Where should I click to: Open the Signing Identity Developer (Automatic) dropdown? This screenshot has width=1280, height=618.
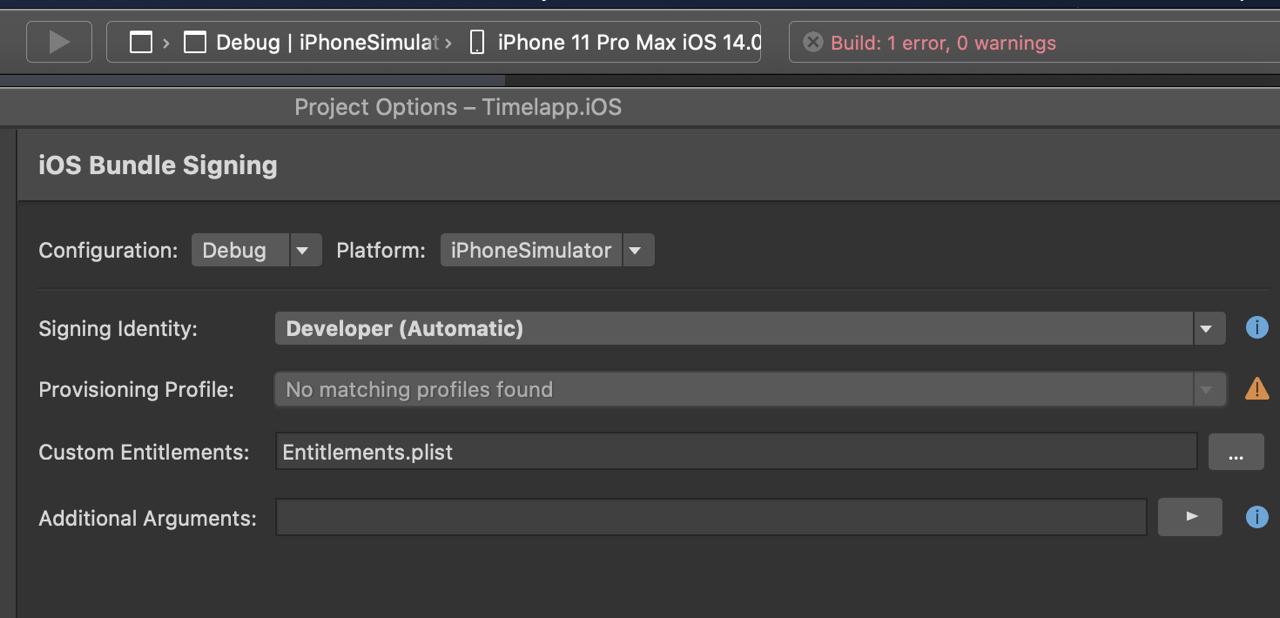(750, 328)
